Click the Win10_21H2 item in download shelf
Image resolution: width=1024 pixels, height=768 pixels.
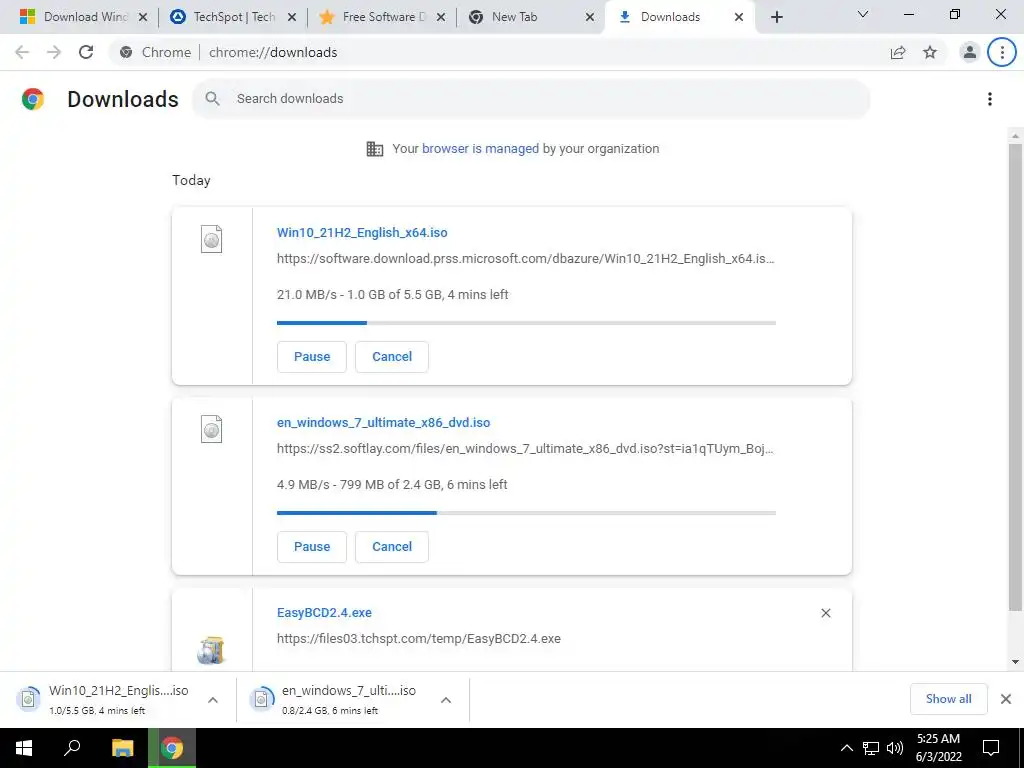tap(118, 699)
